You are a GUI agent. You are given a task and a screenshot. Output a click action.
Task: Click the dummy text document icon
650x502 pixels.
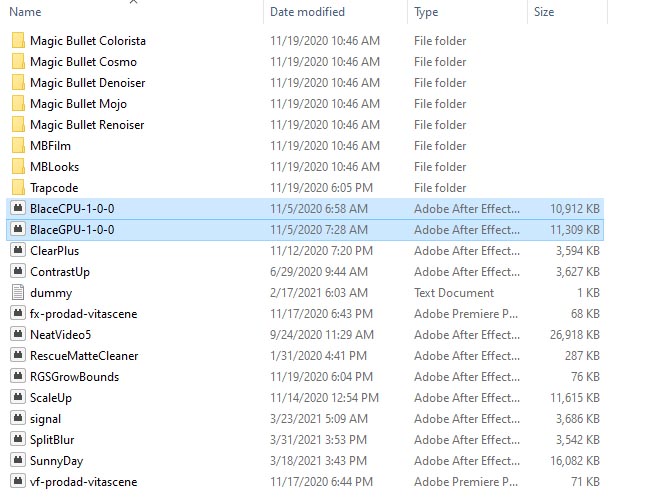coord(18,292)
